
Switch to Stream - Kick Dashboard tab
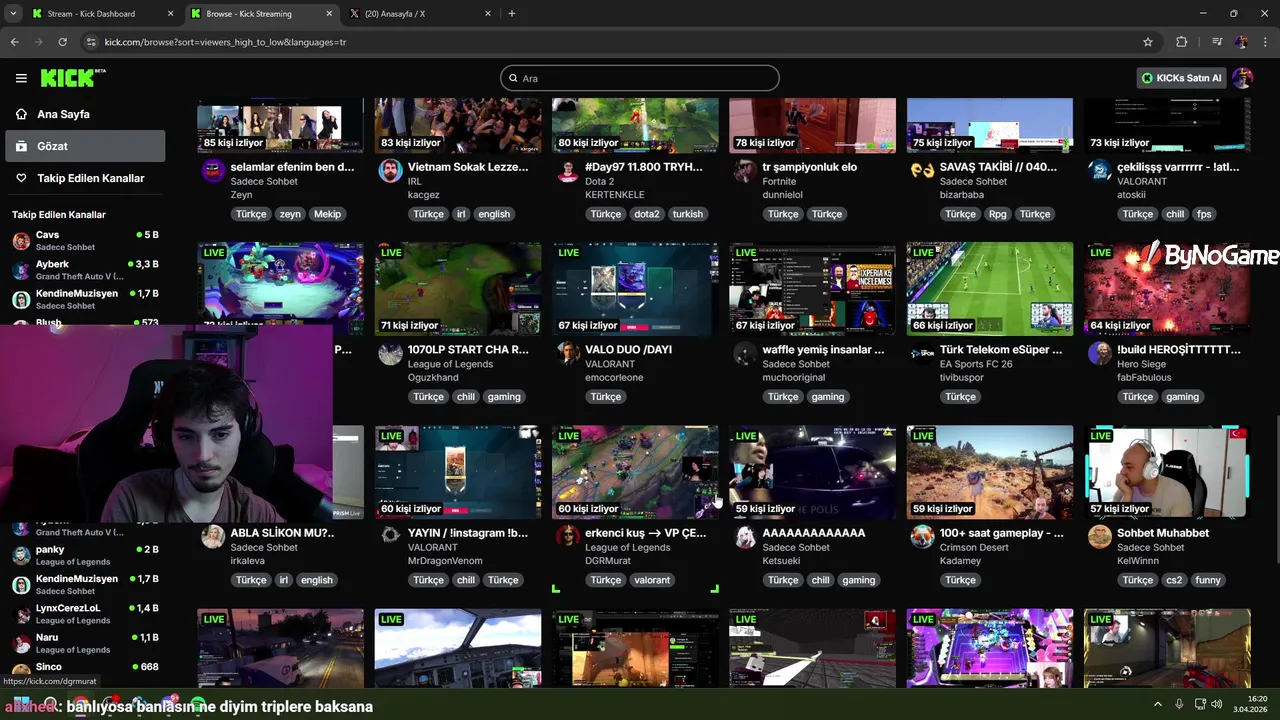[x=101, y=14]
